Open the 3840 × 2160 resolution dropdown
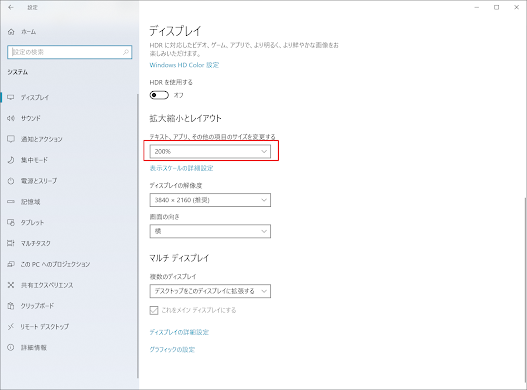The width and height of the screenshot is (527, 390). tap(210, 200)
